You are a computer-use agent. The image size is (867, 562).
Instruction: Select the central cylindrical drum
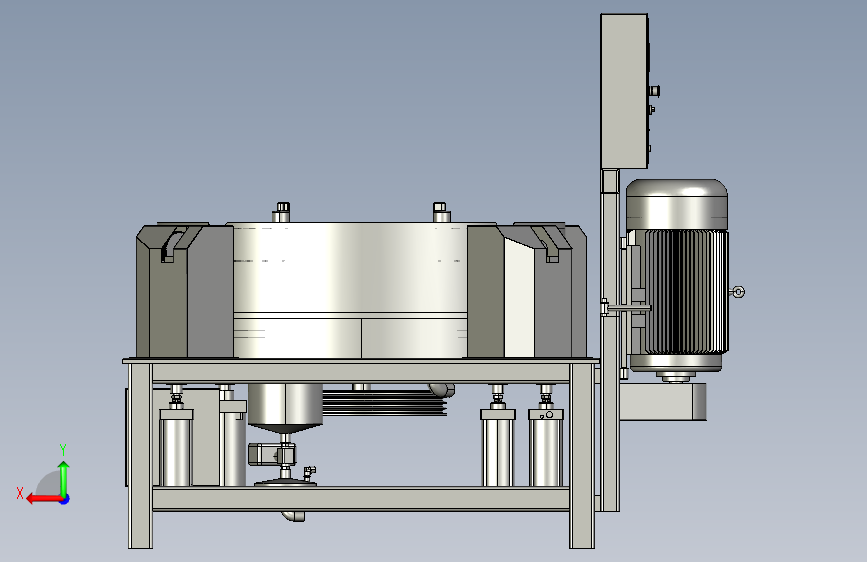(x=350, y=290)
